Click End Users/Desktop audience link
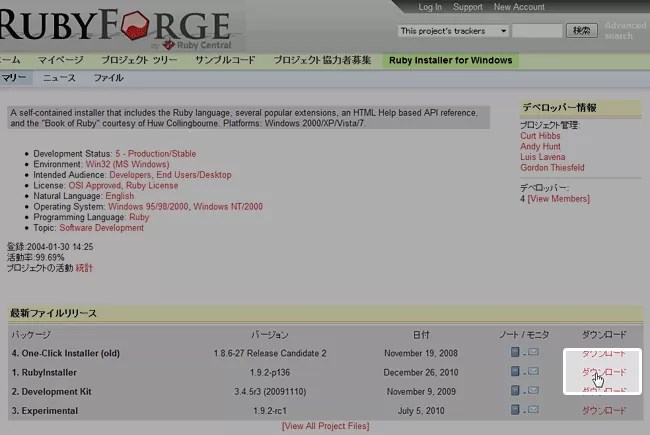The image size is (650, 435). [x=194, y=175]
